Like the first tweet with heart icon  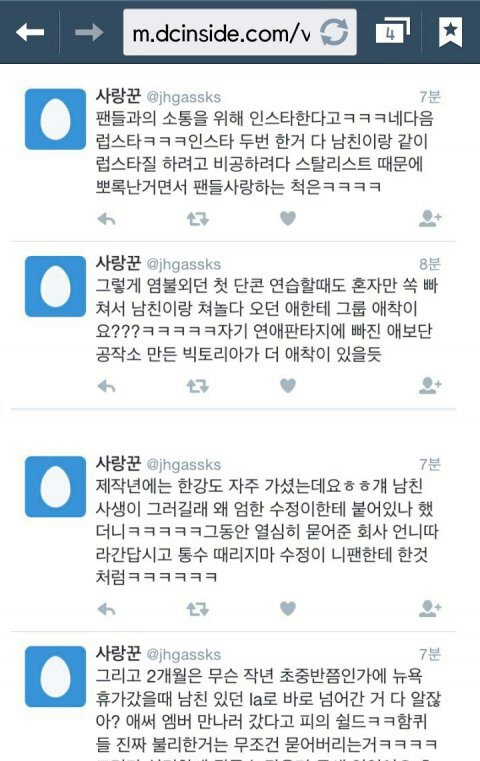pyautogui.click(x=288, y=218)
